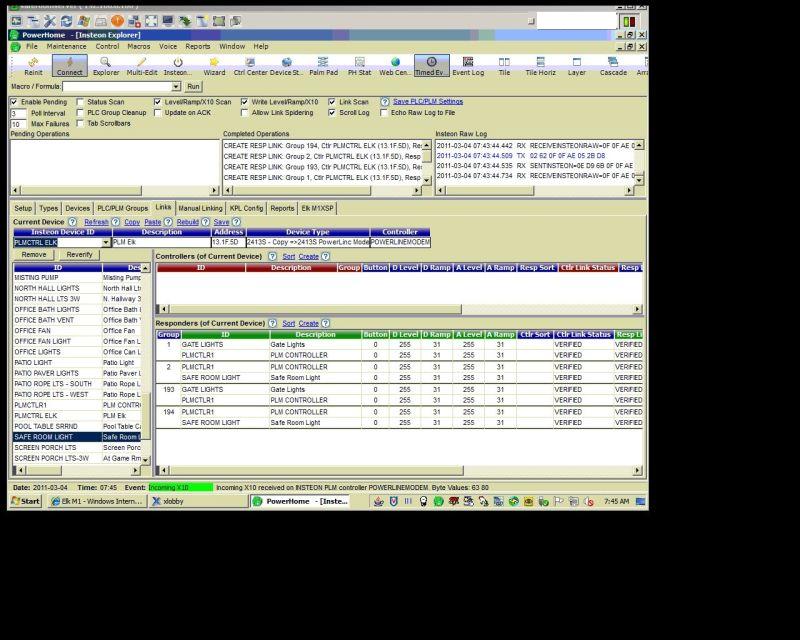This screenshot has width=800, height=640.
Task: Toggle Level/Ramp/X10 Scan checkbox
Action: (158, 102)
